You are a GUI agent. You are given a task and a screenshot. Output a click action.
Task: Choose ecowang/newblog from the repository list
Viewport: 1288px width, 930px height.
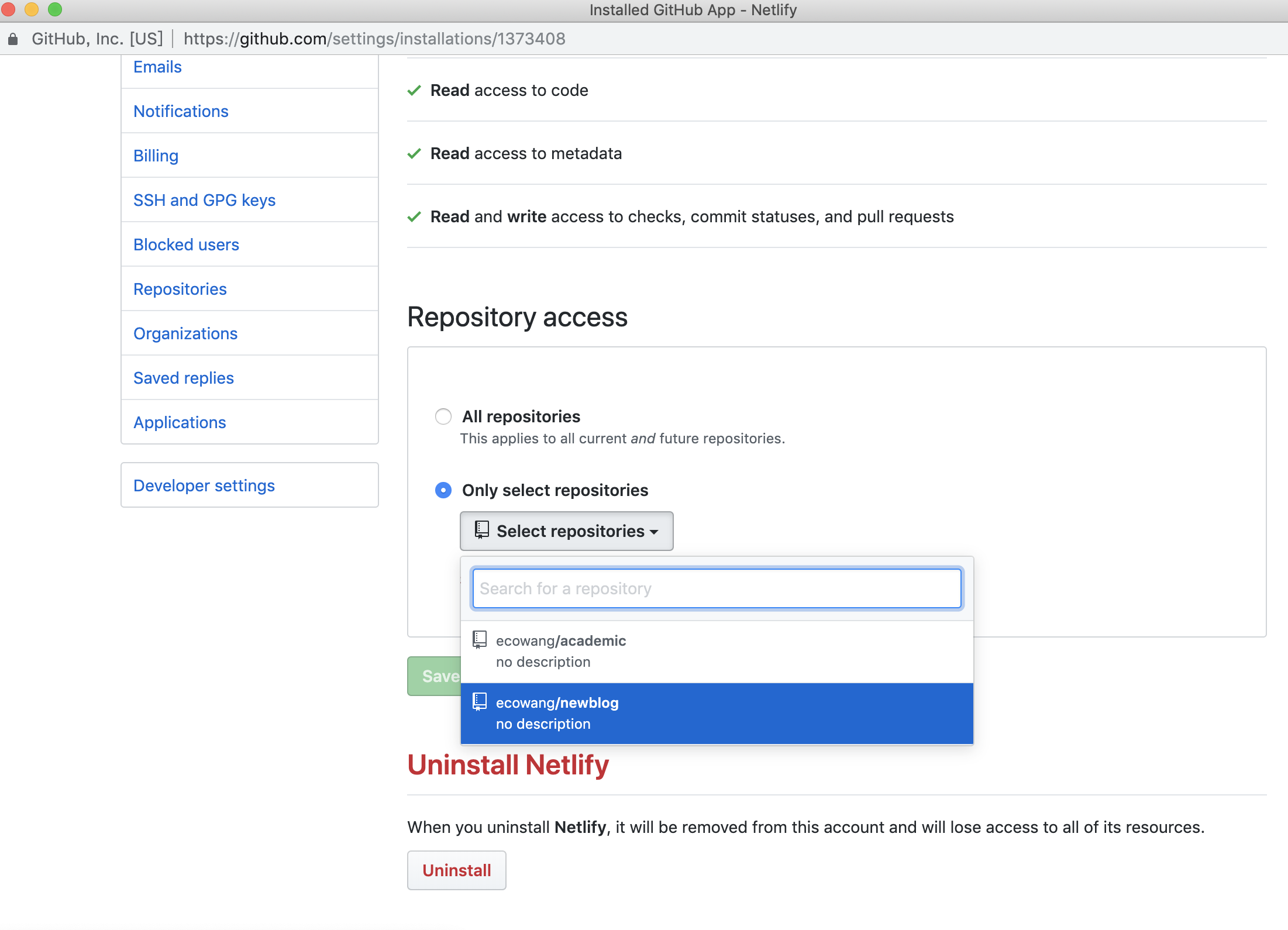click(x=717, y=714)
